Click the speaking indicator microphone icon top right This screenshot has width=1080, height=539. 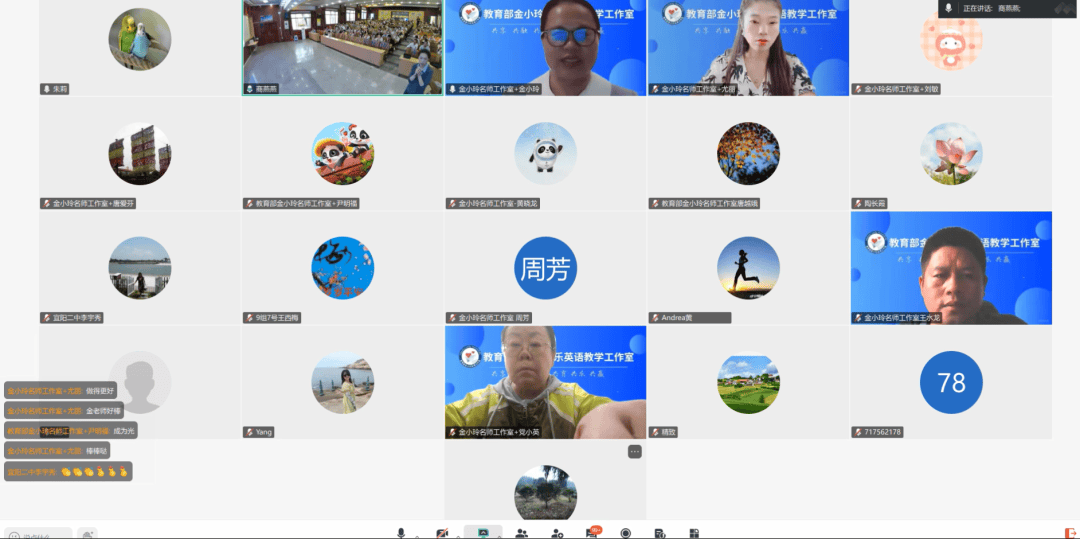(x=948, y=8)
